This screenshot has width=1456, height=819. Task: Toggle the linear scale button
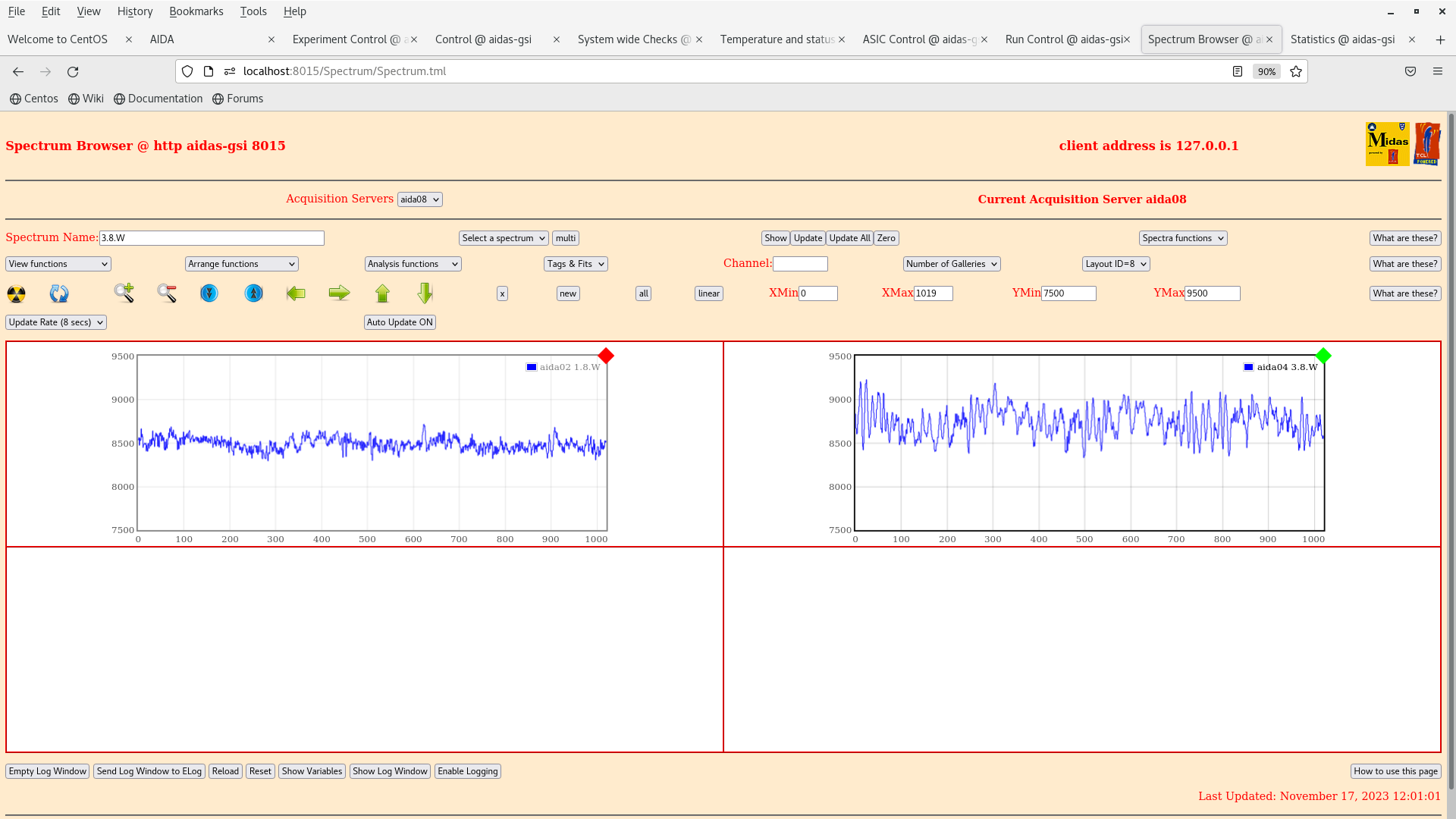click(708, 293)
